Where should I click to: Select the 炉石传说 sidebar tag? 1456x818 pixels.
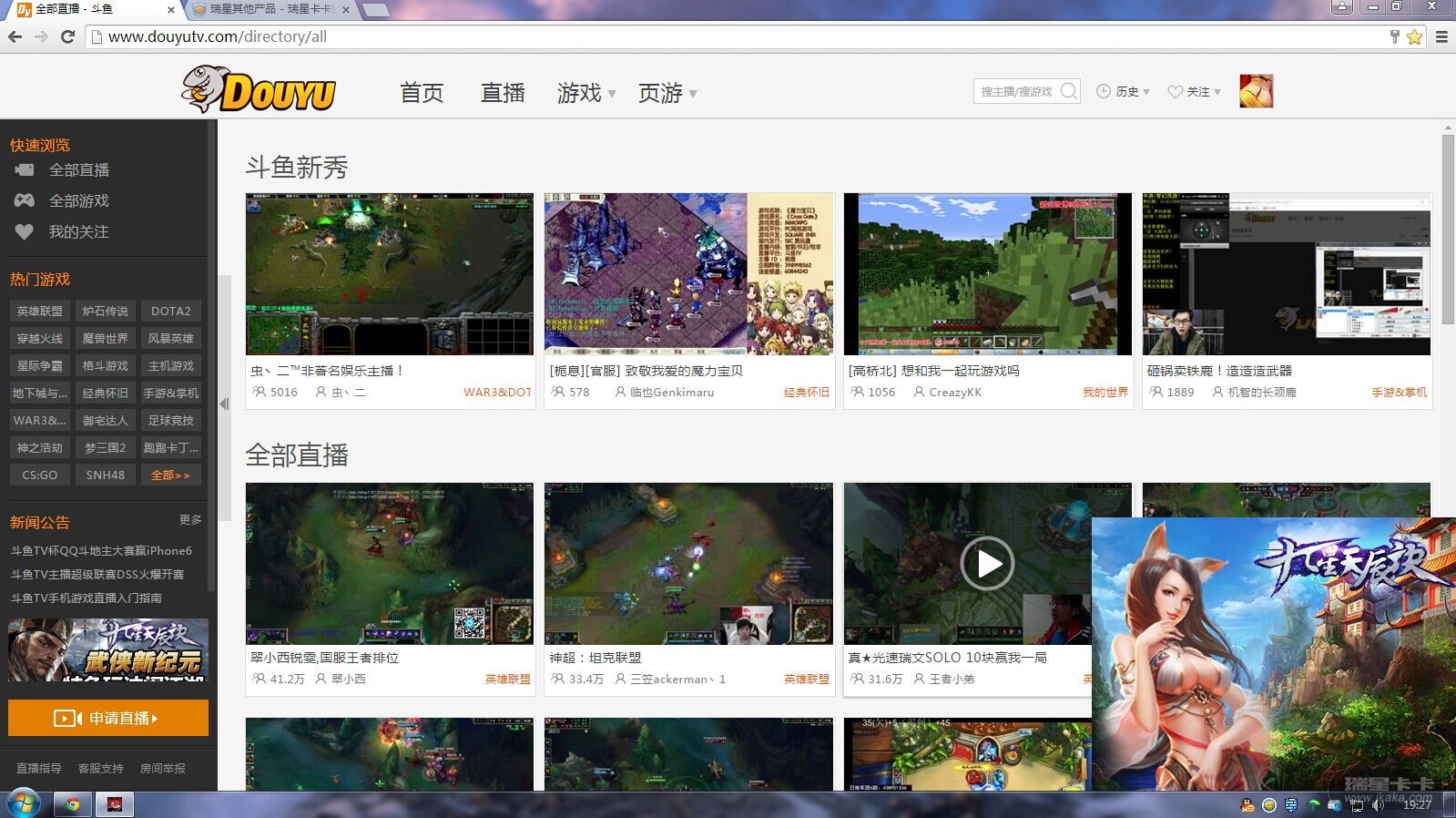click(106, 311)
